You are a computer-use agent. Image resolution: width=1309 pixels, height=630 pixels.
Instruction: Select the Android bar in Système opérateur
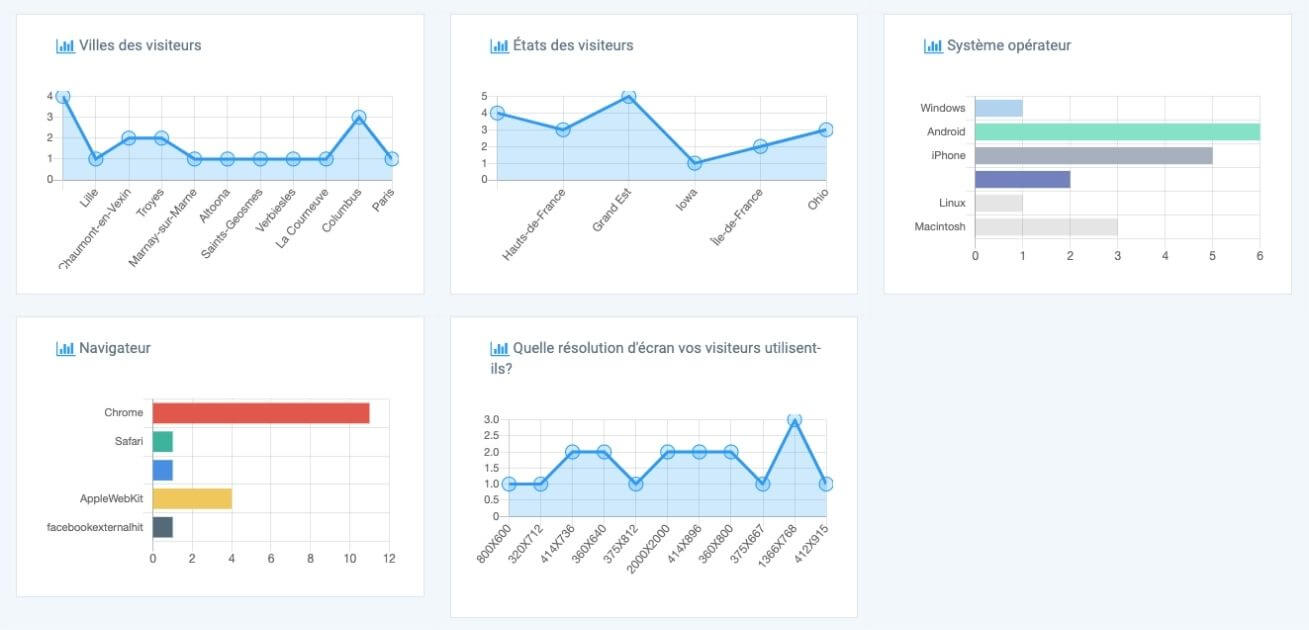pyautogui.click(x=1117, y=132)
